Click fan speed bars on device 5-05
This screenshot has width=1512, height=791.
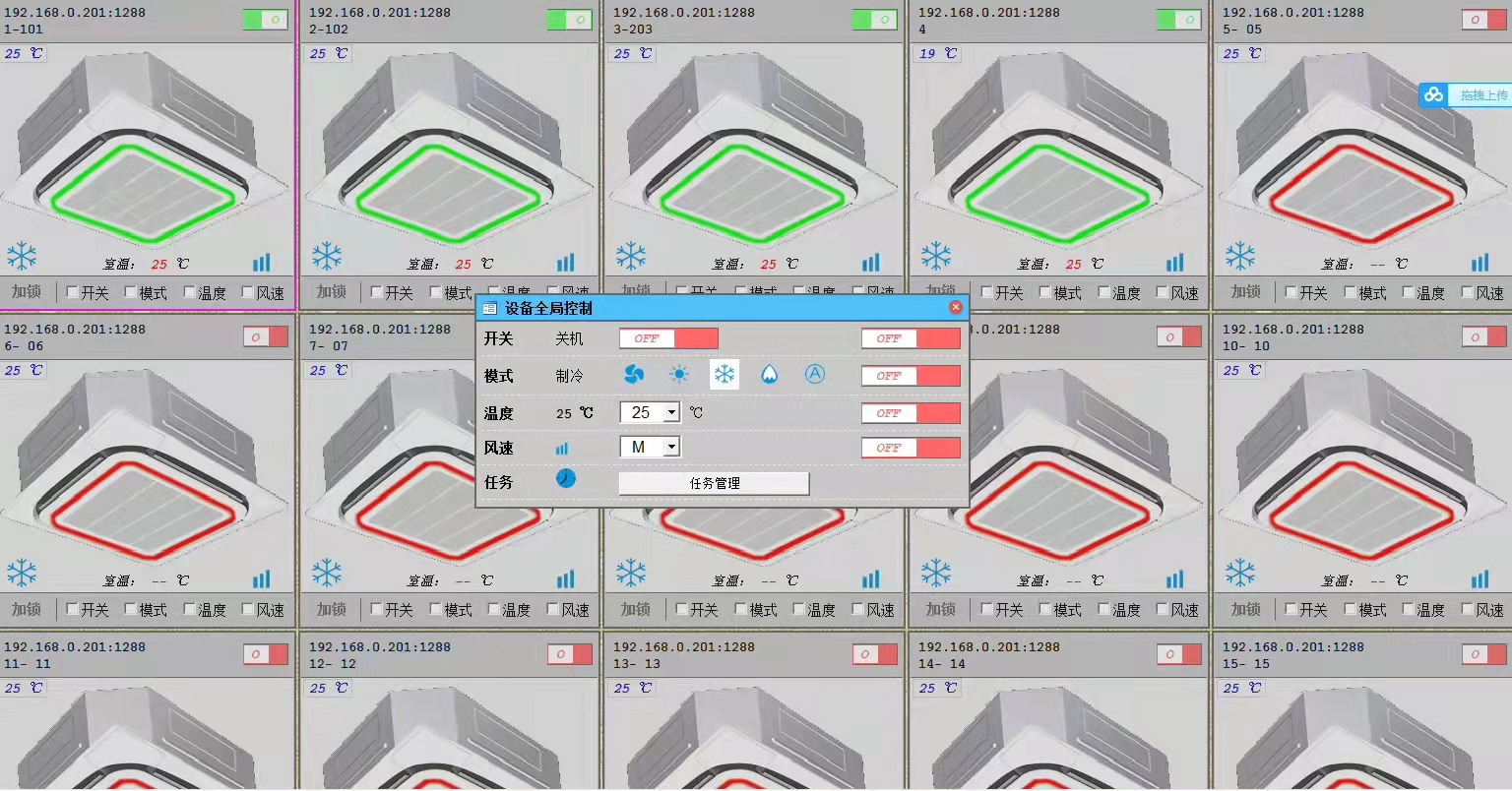click(1480, 262)
